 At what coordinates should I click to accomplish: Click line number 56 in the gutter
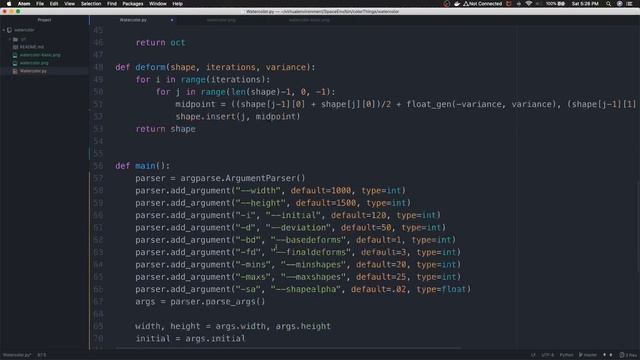pyautogui.click(x=98, y=166)
